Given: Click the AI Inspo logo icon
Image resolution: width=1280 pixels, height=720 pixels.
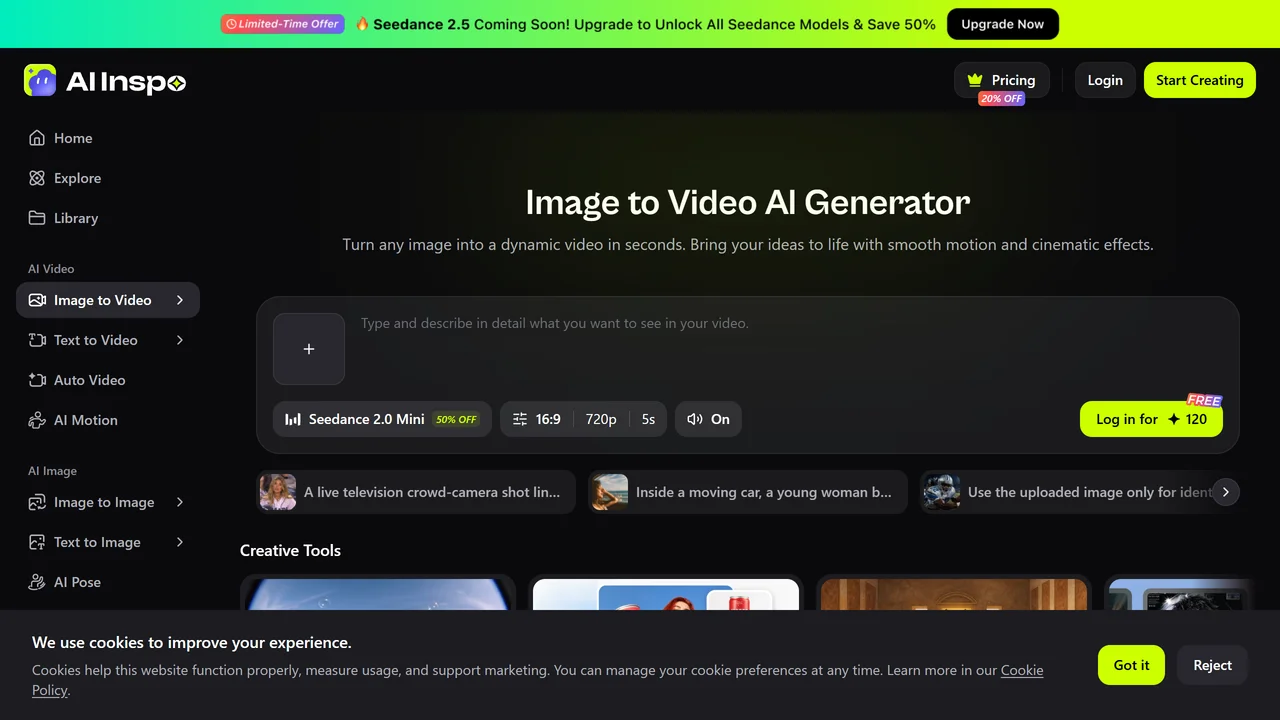Looking at the screenshot, I should tap(40, 80).
